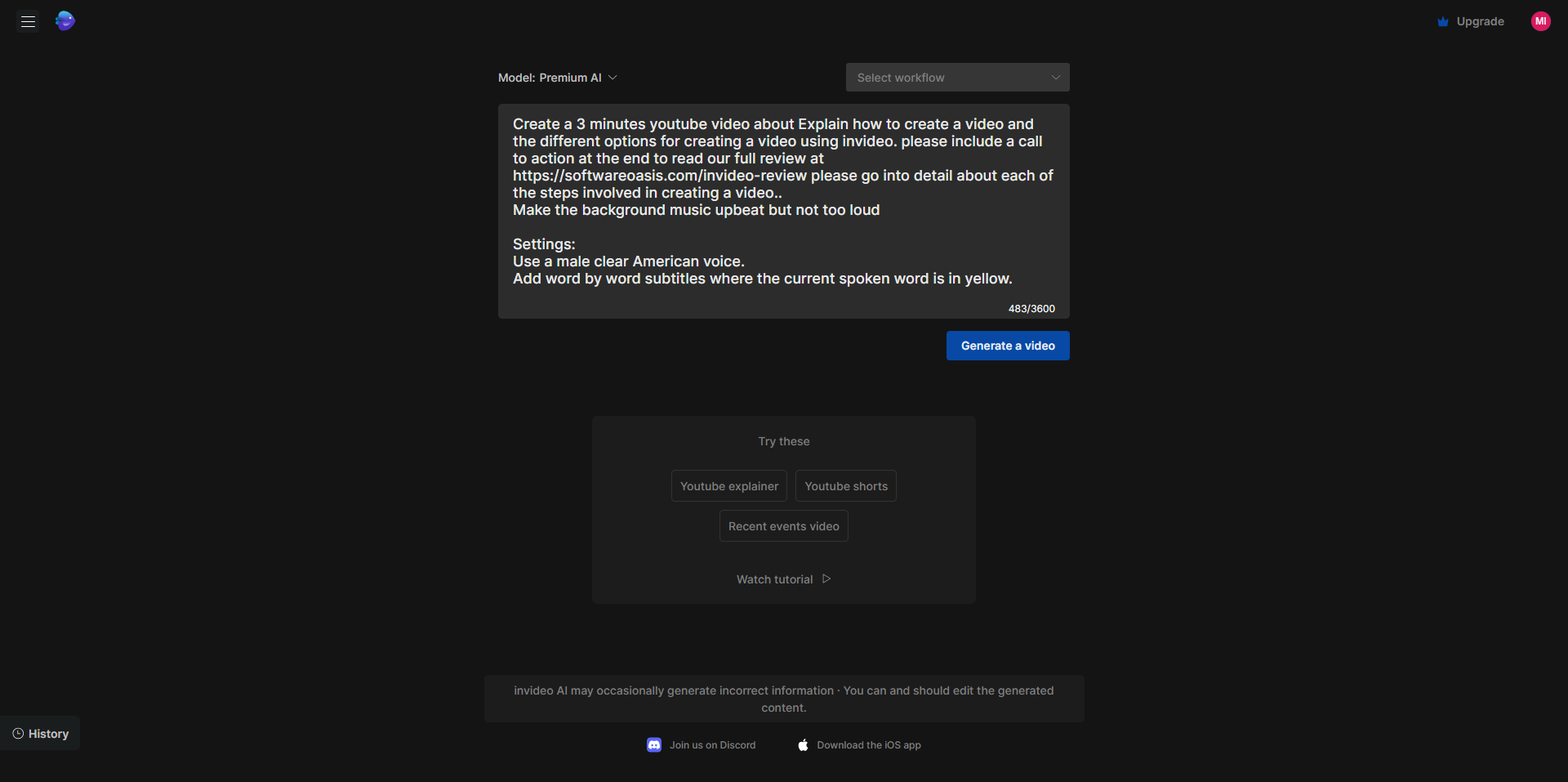This screenshot has height=782, width=1568.
Task: Open the Join us on Discord link
Action: 712,745
